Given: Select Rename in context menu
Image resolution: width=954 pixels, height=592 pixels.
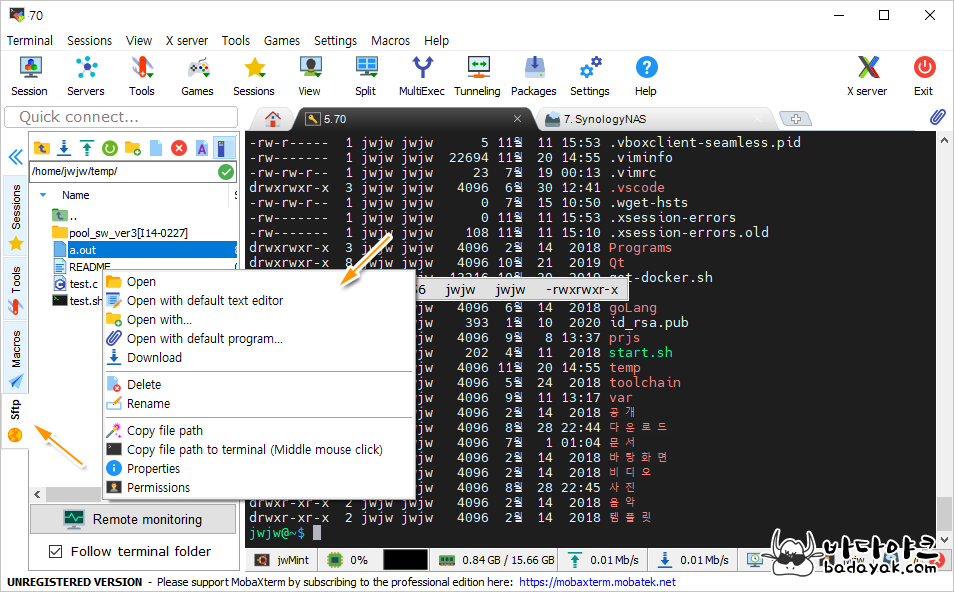Looking at the screenshot, I should (x=259, y=403).
